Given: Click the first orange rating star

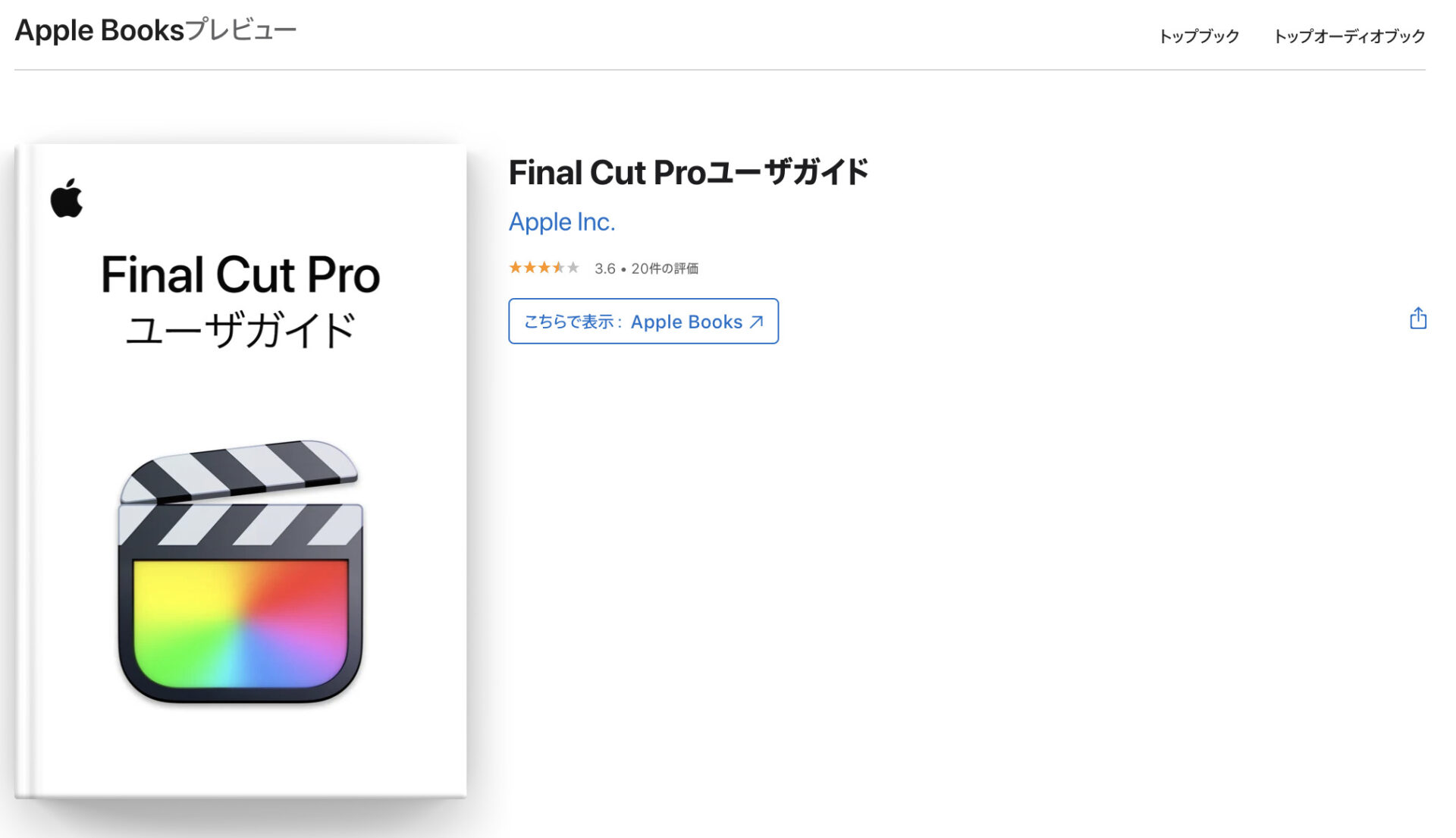Looking at the screenshot, I should 515,268.
